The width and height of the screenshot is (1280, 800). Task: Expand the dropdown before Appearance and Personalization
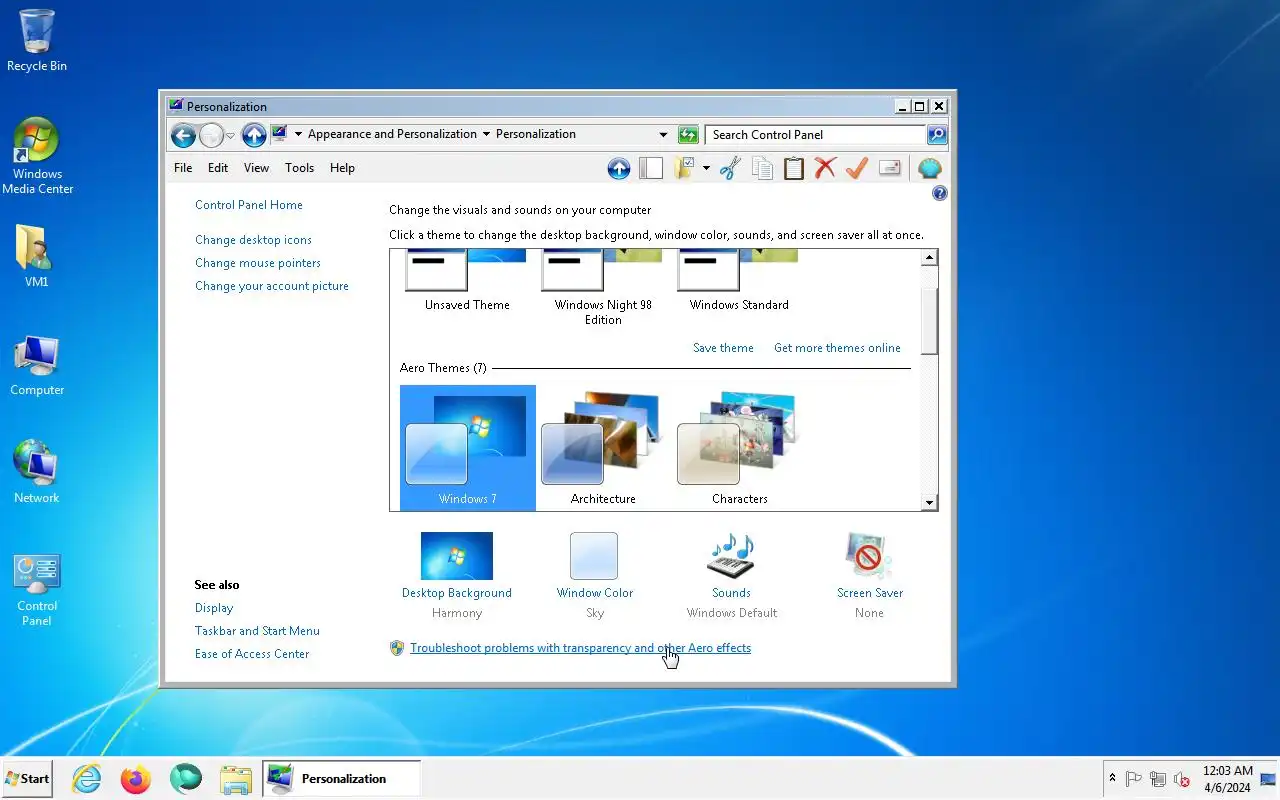point(298,134)
